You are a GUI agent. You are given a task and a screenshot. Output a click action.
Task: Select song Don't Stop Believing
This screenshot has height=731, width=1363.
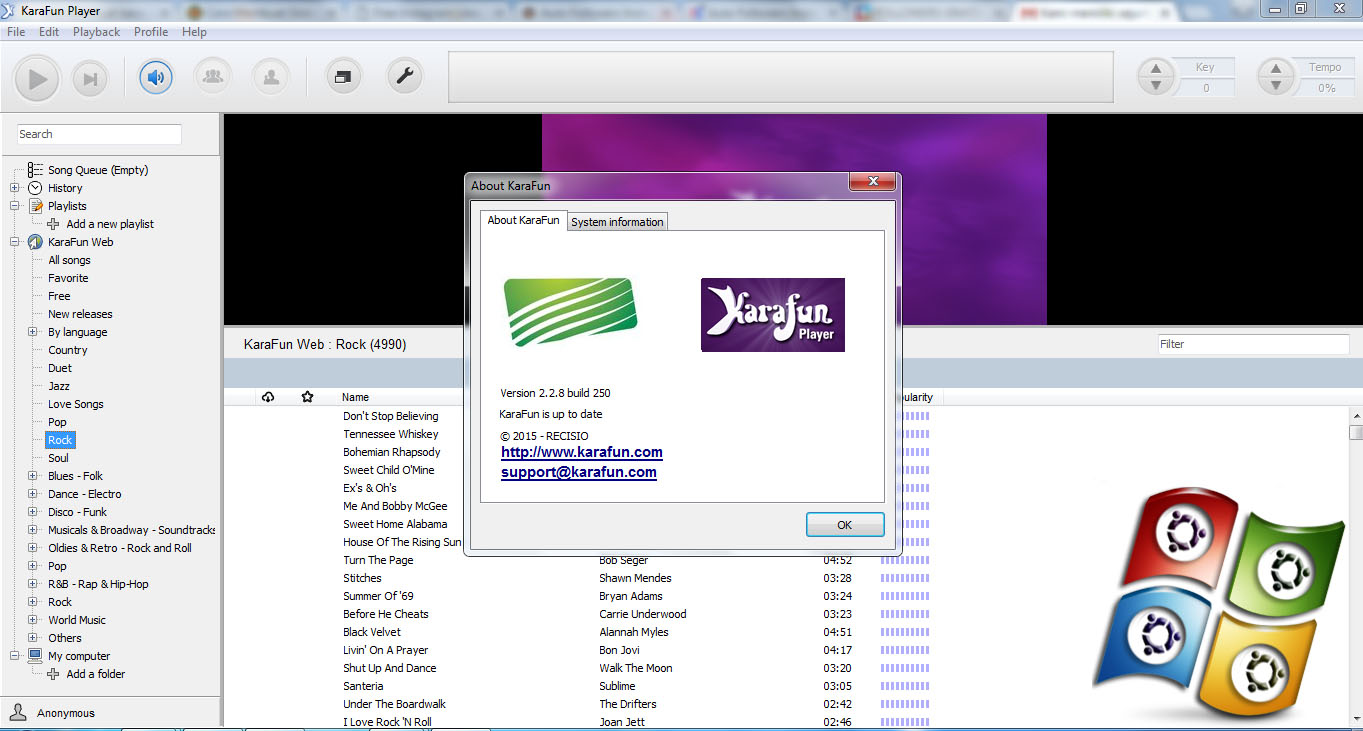click(x=391, y=416)
